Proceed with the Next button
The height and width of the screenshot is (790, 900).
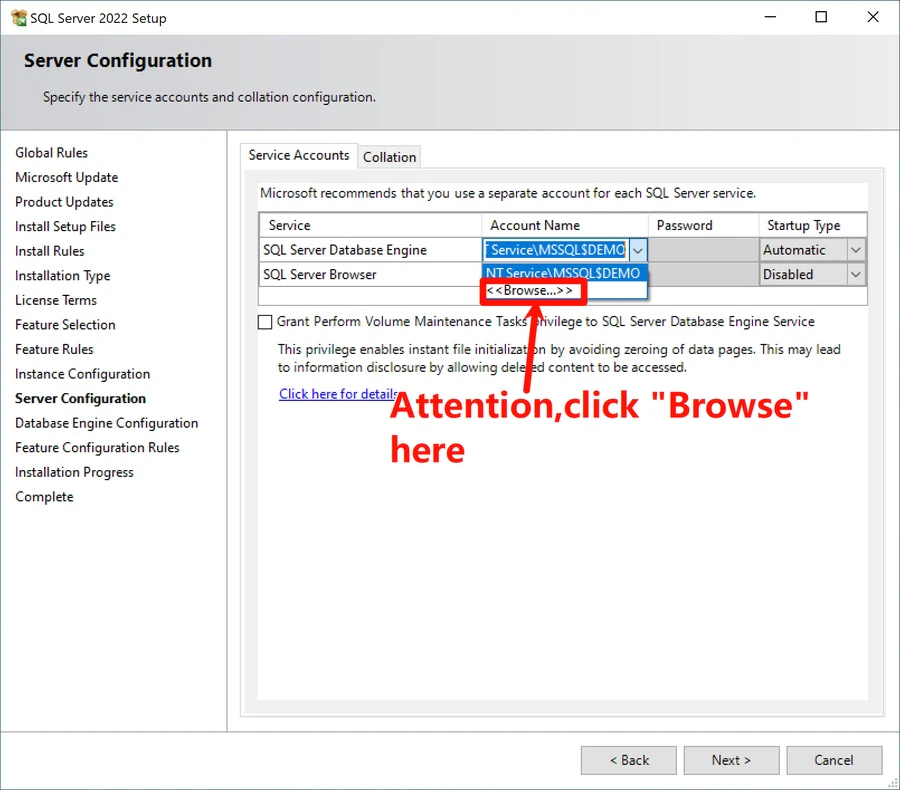(731, 760)
